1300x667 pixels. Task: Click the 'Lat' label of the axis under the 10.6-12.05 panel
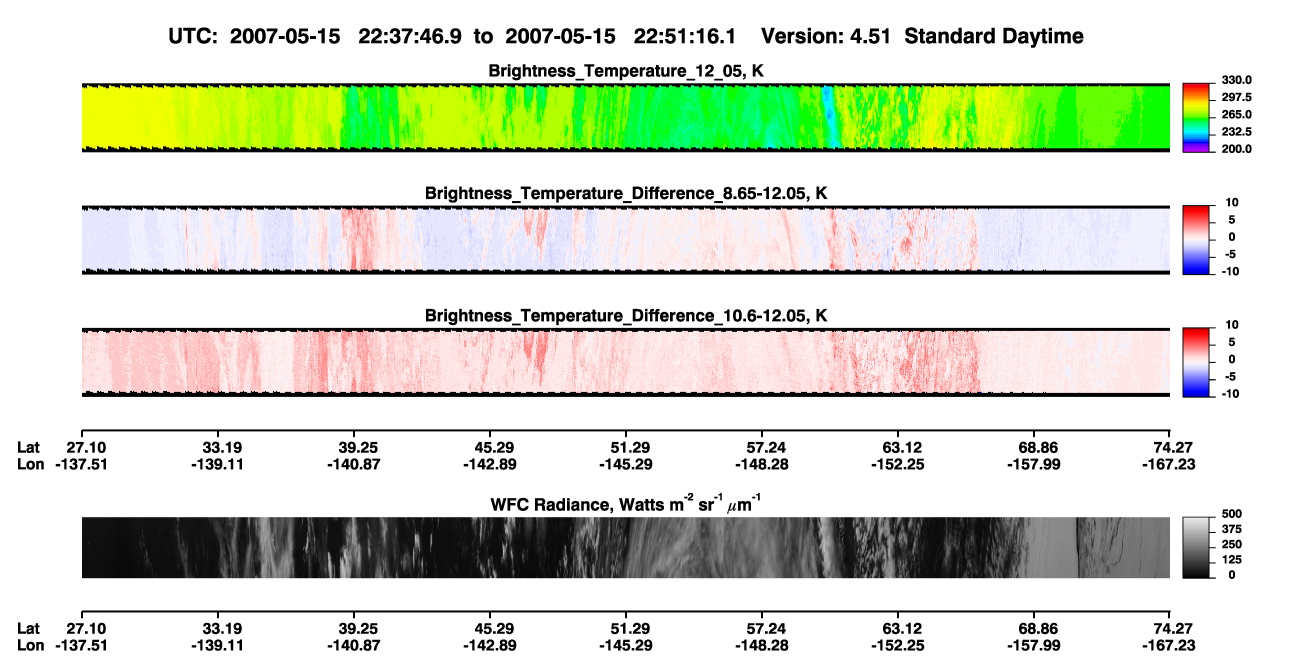(28, 446)
